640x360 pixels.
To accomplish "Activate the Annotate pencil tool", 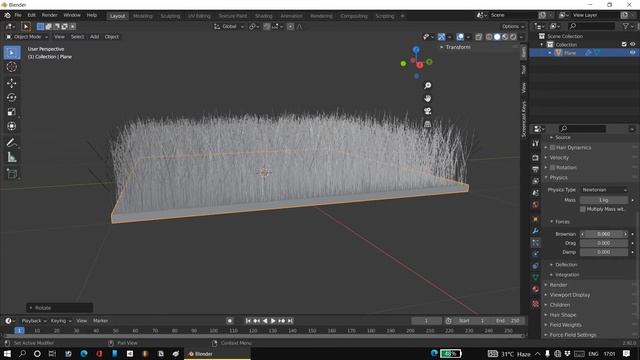I will coord(12,143).
